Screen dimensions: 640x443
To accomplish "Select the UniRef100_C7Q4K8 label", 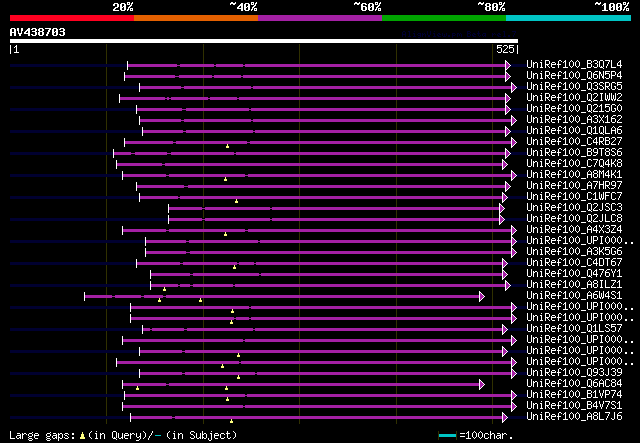I will 574,164.
